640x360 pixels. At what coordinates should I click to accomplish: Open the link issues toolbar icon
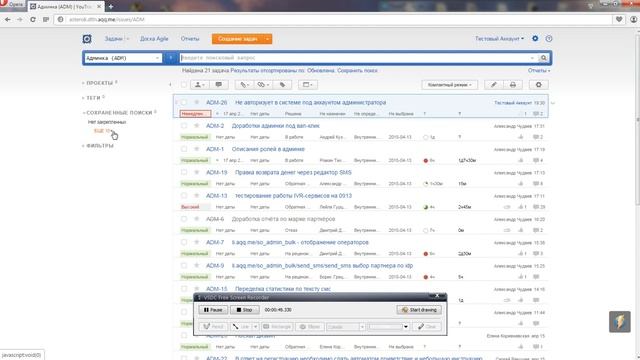[x=262, y=84]
